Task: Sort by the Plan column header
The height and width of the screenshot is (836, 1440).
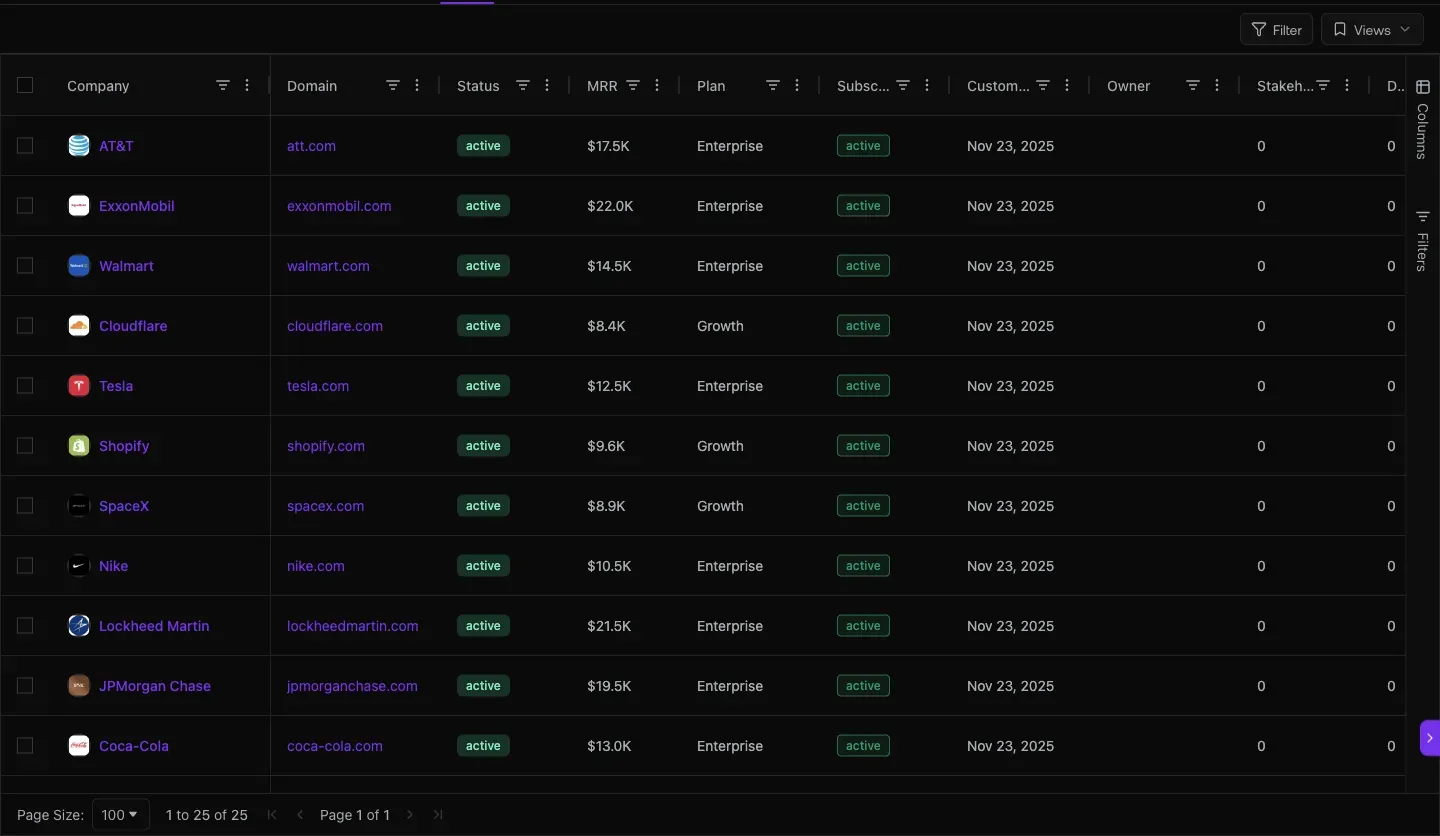Action: point(711,86)
